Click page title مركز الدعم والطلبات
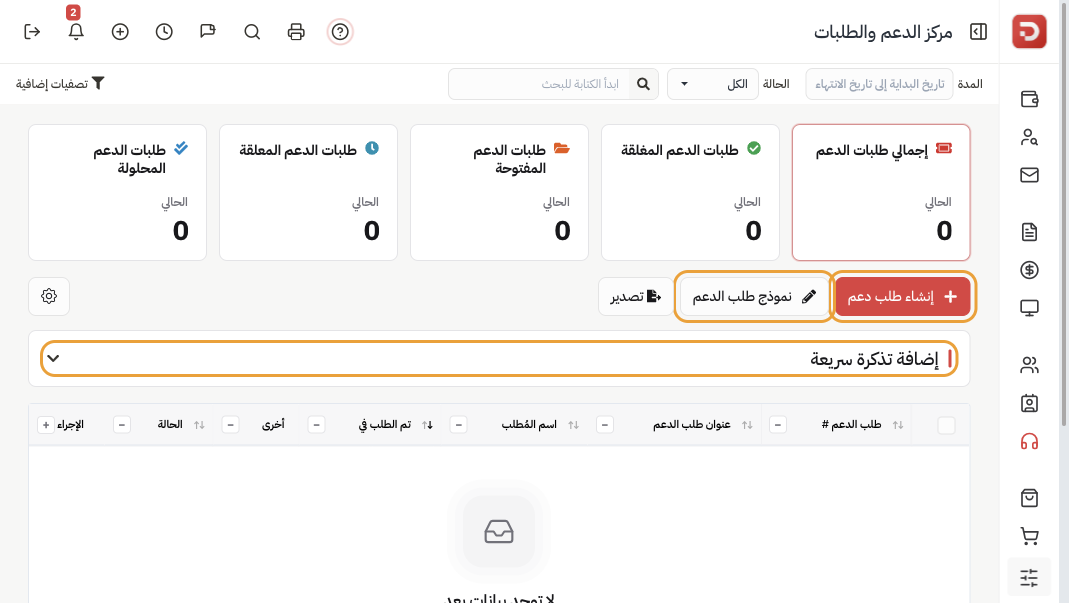The width and height of the screenshot is (1069, 603). pos(883,32)
